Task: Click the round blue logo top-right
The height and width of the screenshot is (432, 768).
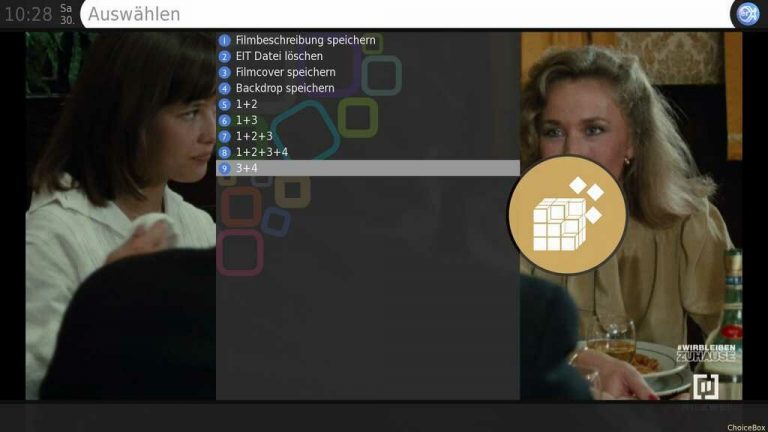Action: coord(748,14)
